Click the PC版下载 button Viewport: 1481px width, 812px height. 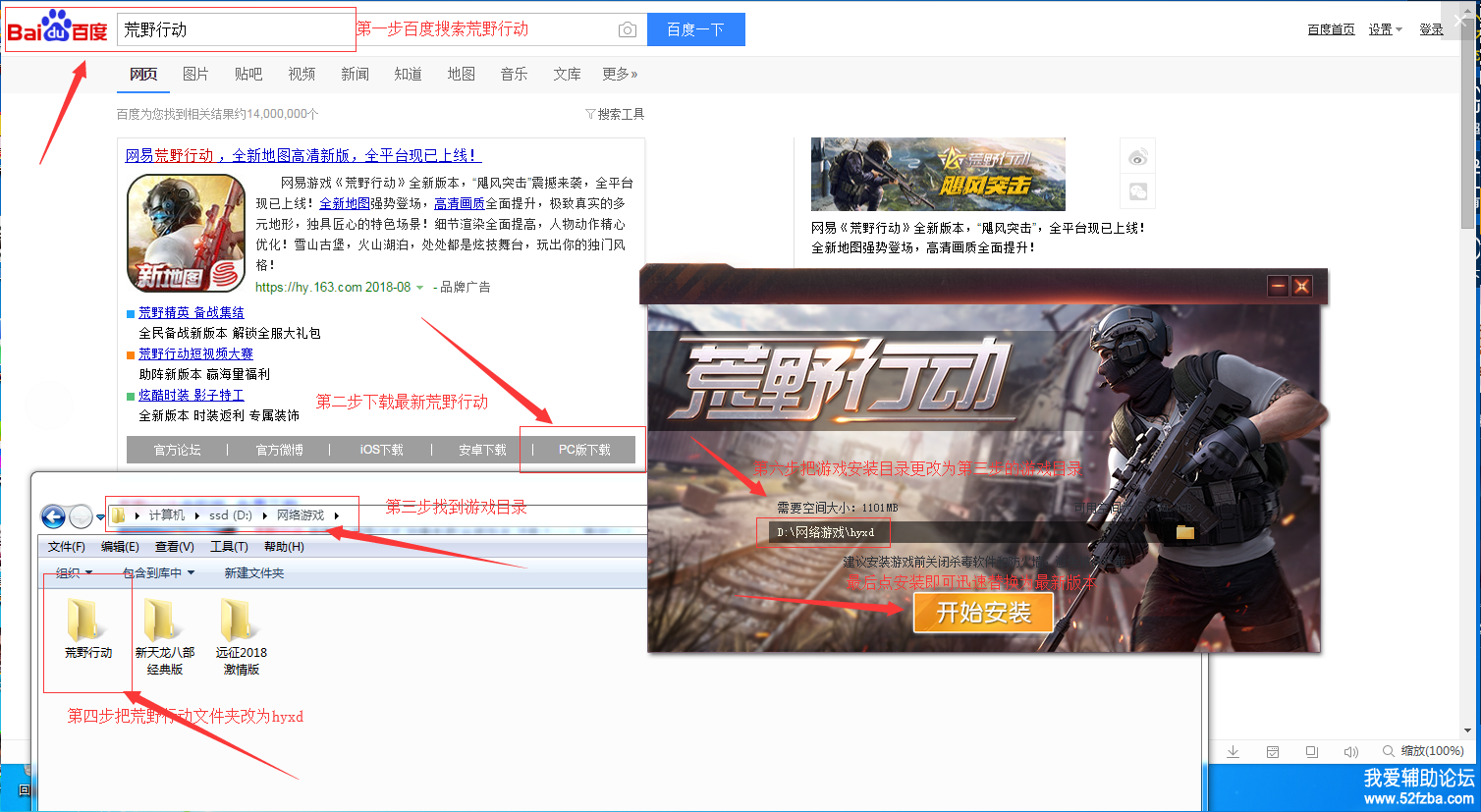pos(584,450)
